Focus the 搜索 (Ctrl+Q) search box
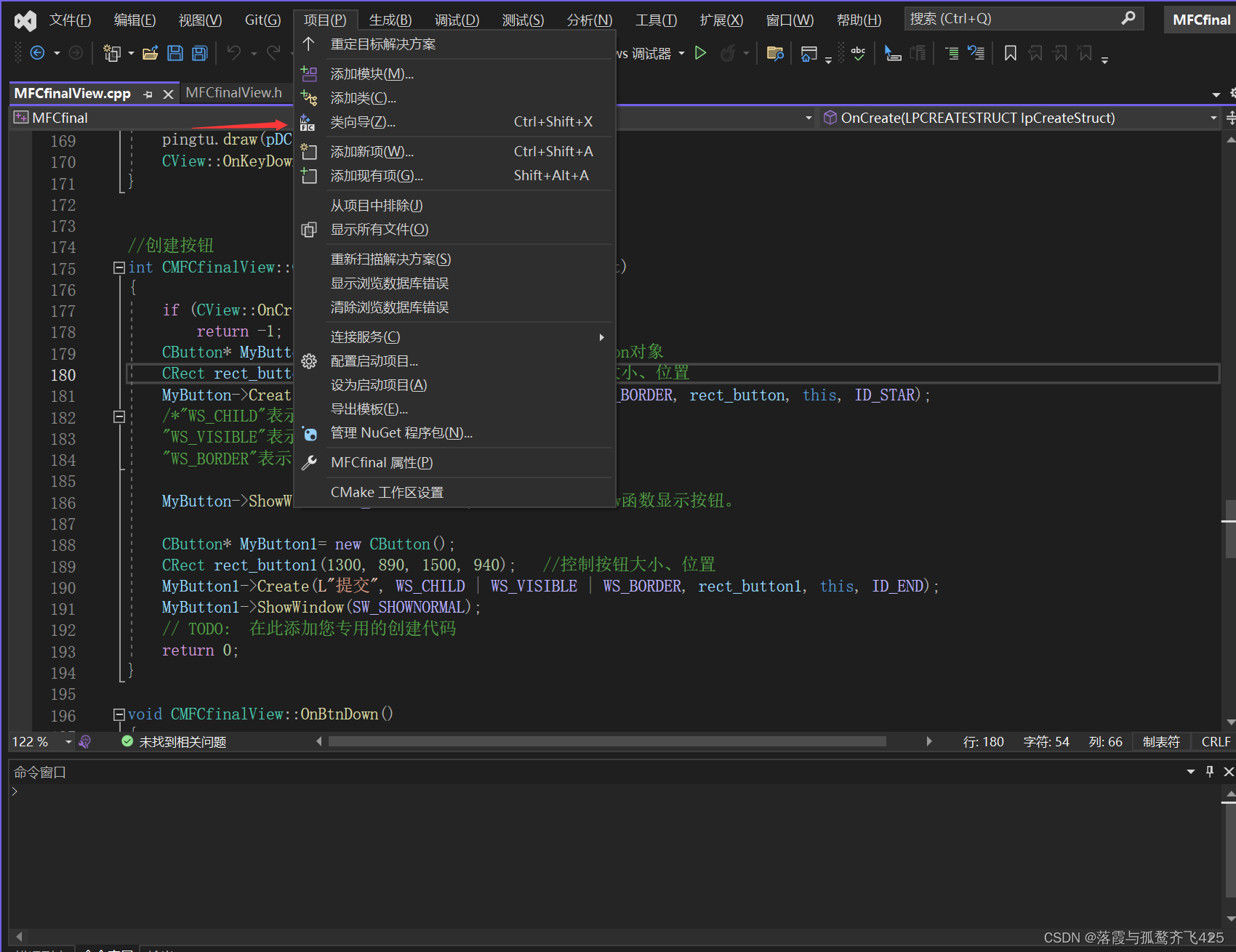The image size is (1236, 952). pos(1024,19)
